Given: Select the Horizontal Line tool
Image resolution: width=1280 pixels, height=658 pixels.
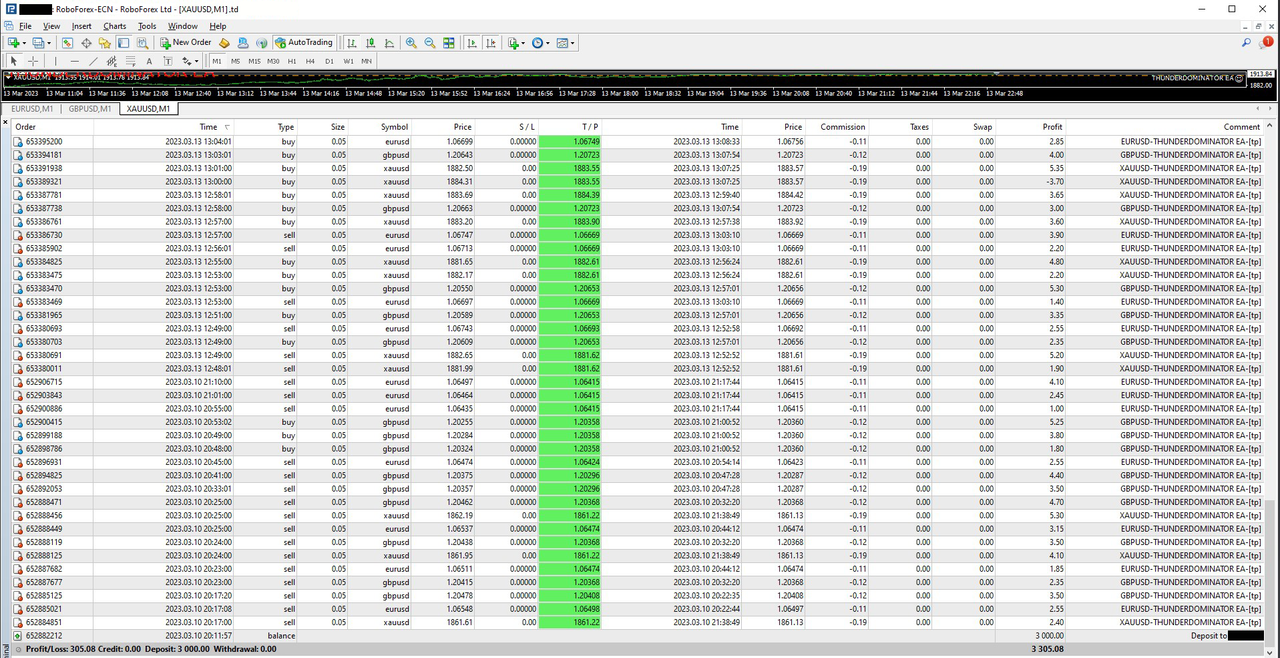Looking at the screenshot, I should tap(75, 61).
